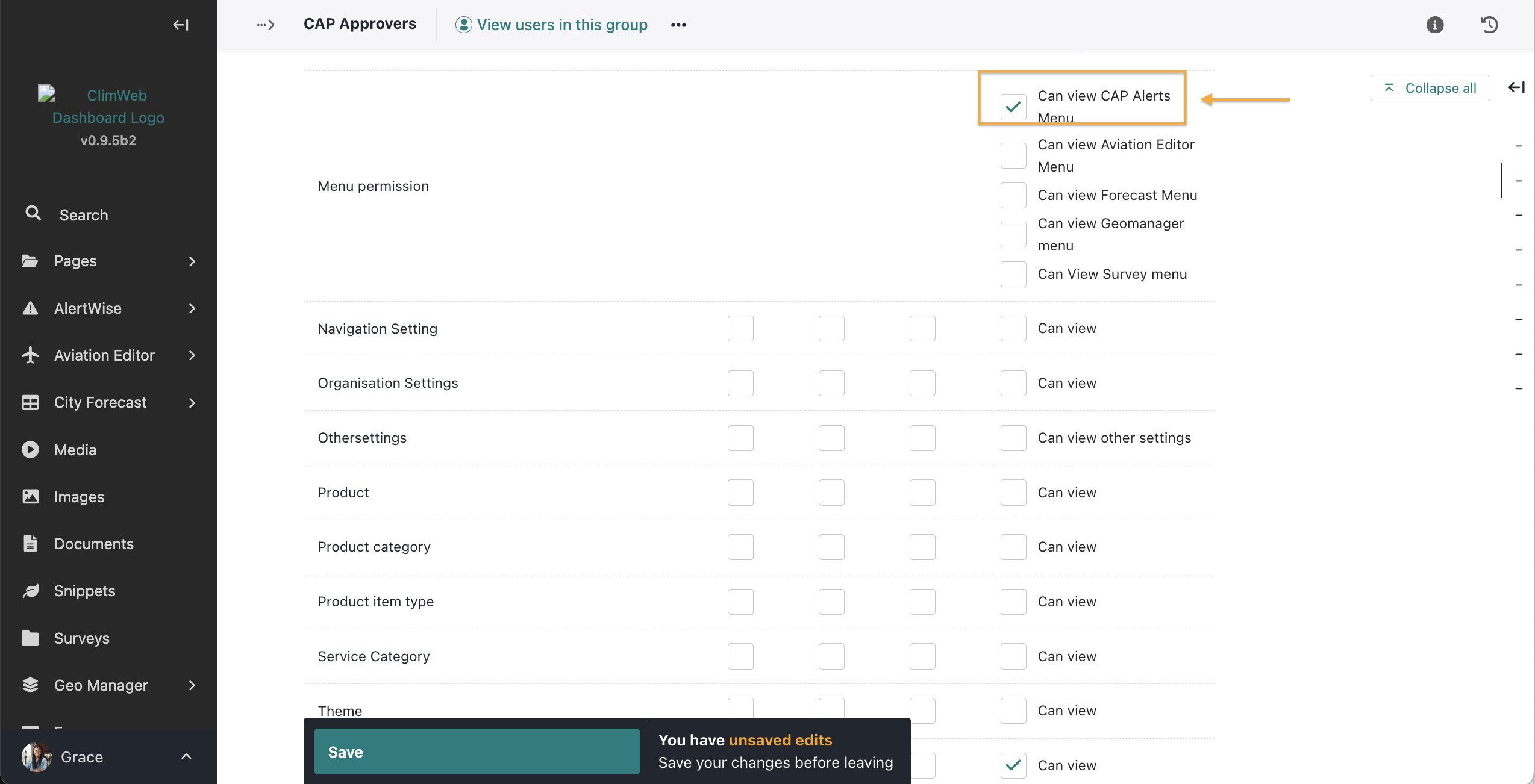The width and height of the screenshot is (1535, 784).
Task: Click the Snippets leaf icon
Action: (x=30, y=591)
